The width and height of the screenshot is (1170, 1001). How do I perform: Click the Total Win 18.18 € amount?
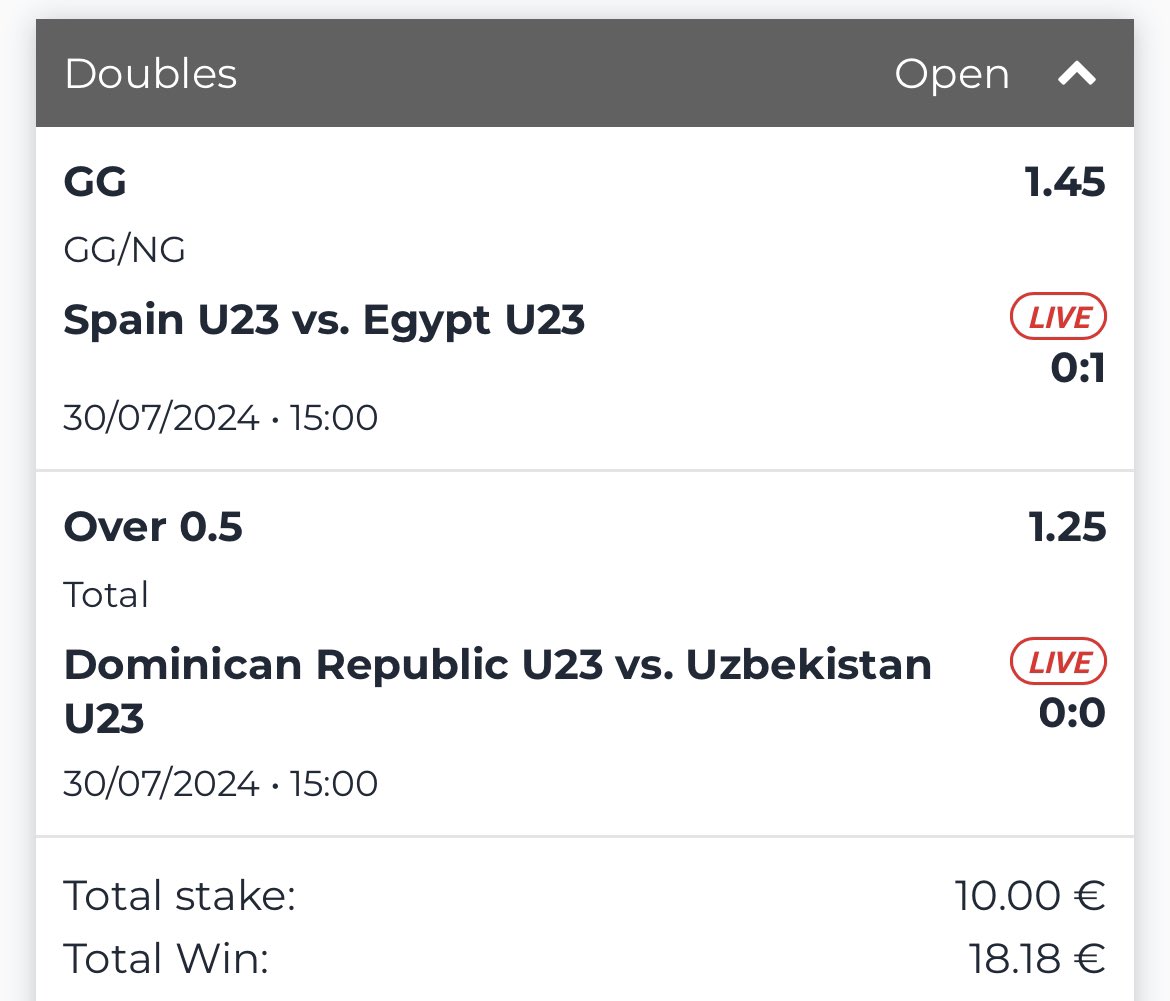[1036, 959]
